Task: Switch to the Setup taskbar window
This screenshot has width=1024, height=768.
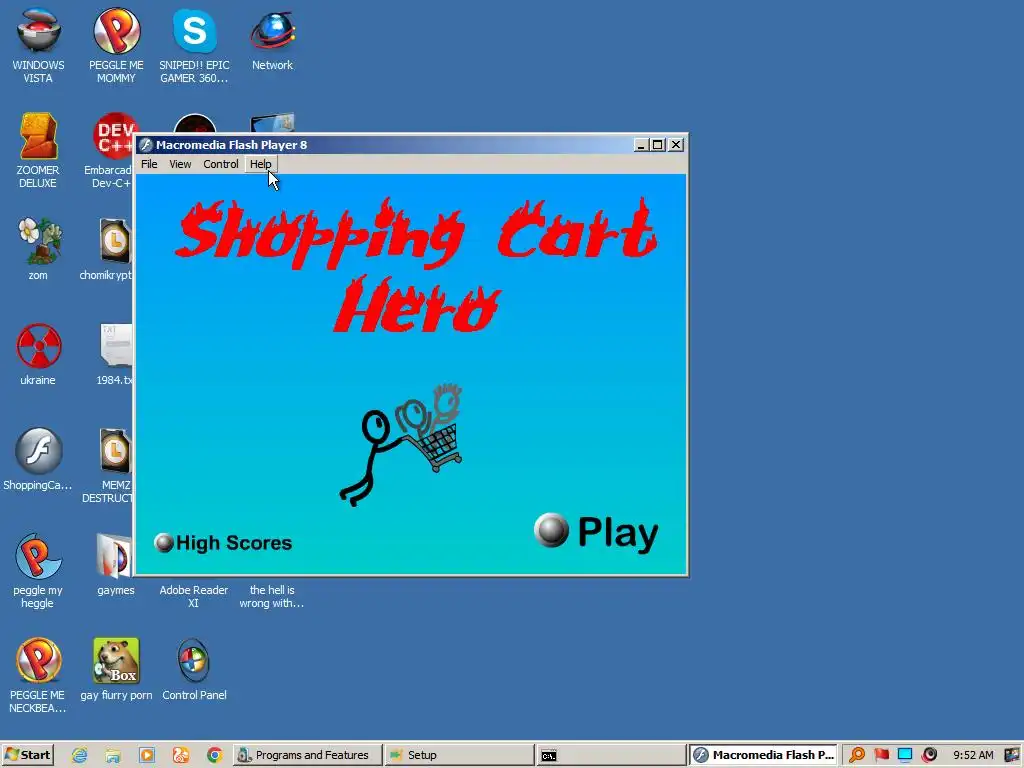Action: pyautogui.click(x=458, y=755)
